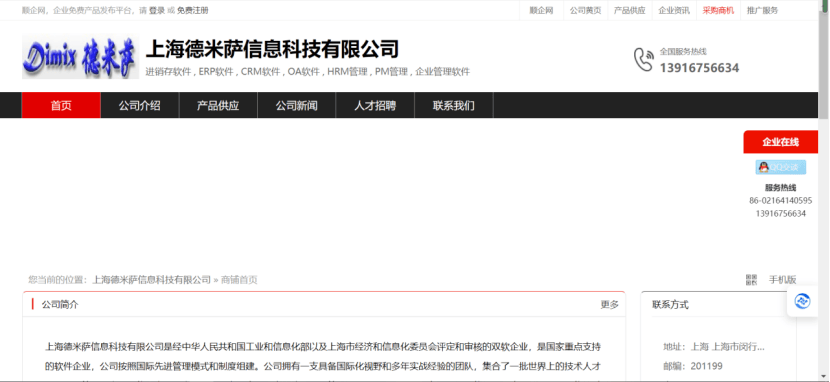This screenshot has height=382, width=830.
Task: Open the 人才招聘 page
Action: (x=375, y=105)
